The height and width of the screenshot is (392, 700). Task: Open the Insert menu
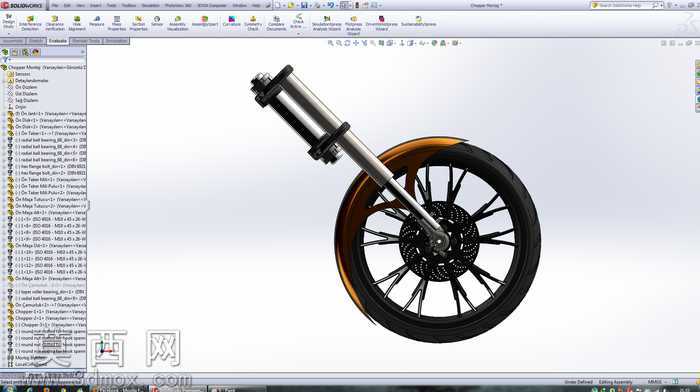click(x=96, y=5)
